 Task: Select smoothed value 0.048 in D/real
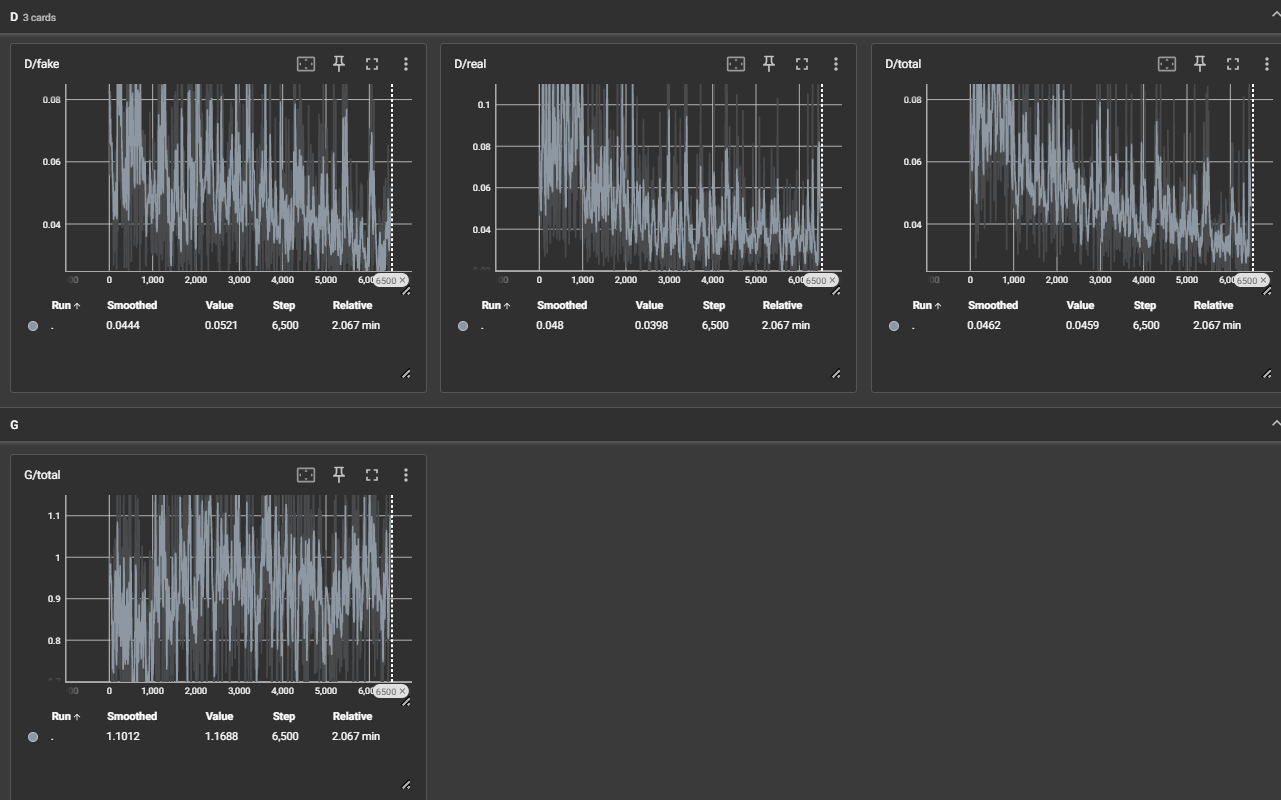[x=549, y=325]
